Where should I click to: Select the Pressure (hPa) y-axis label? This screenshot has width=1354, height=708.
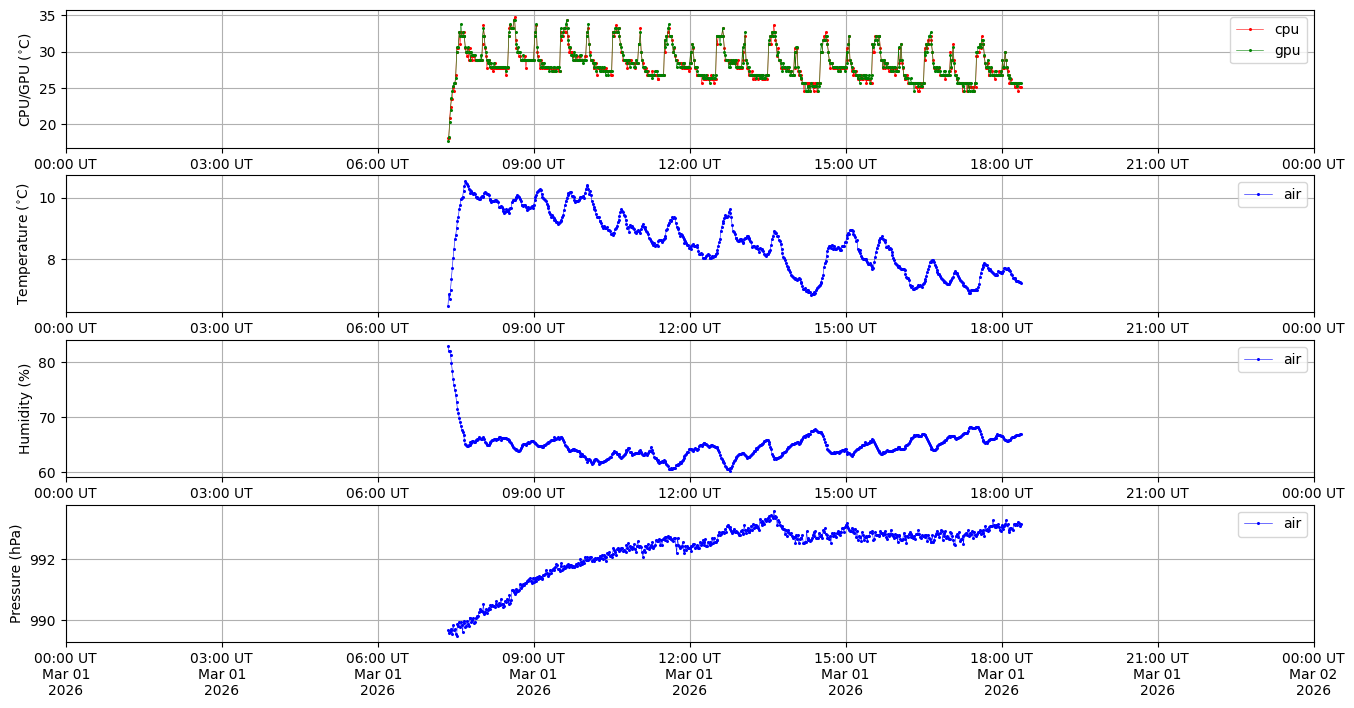pyautogui.click(x=17, y=573)
